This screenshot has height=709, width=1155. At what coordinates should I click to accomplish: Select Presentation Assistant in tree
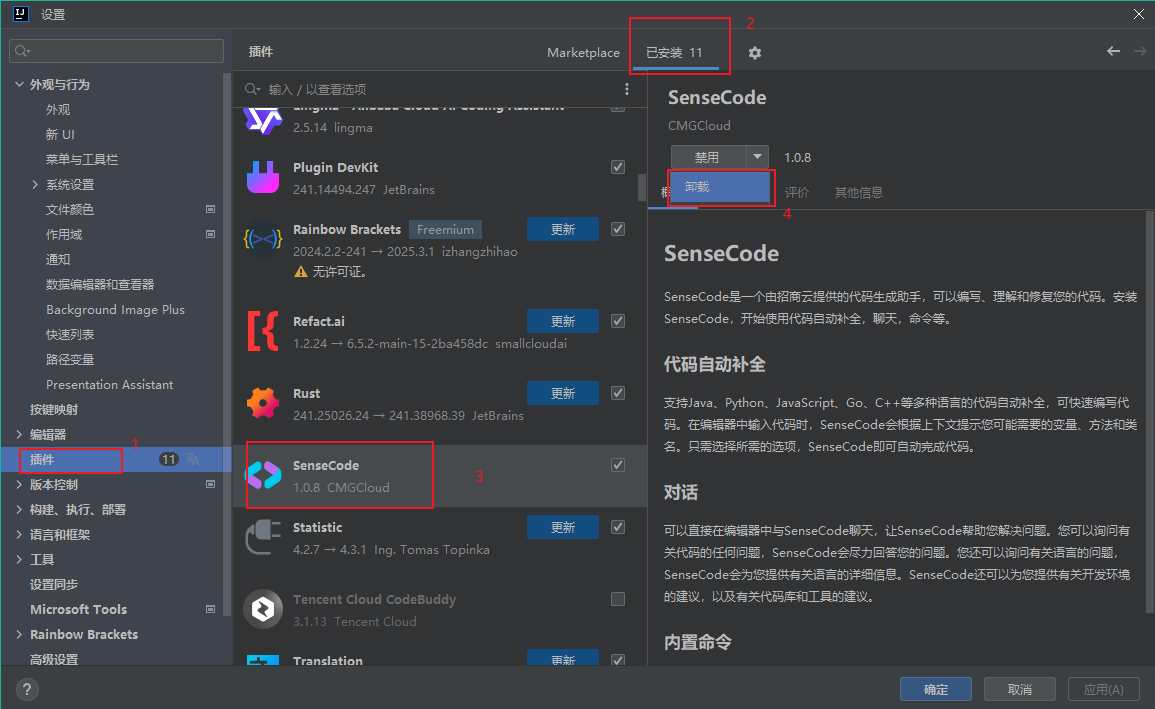coord(110,384)
